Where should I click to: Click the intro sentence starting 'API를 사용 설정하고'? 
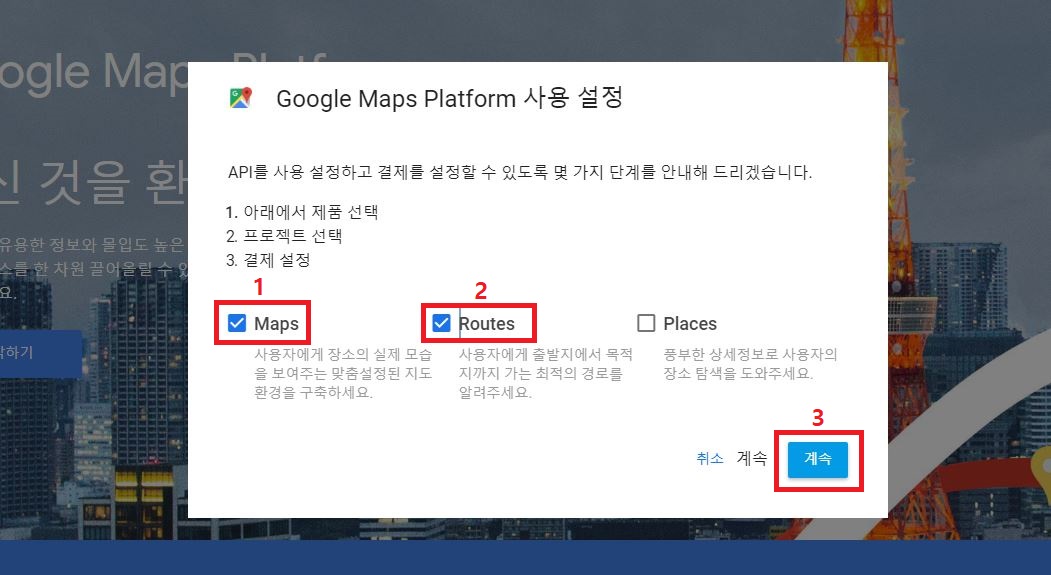(x=520, y=172)
